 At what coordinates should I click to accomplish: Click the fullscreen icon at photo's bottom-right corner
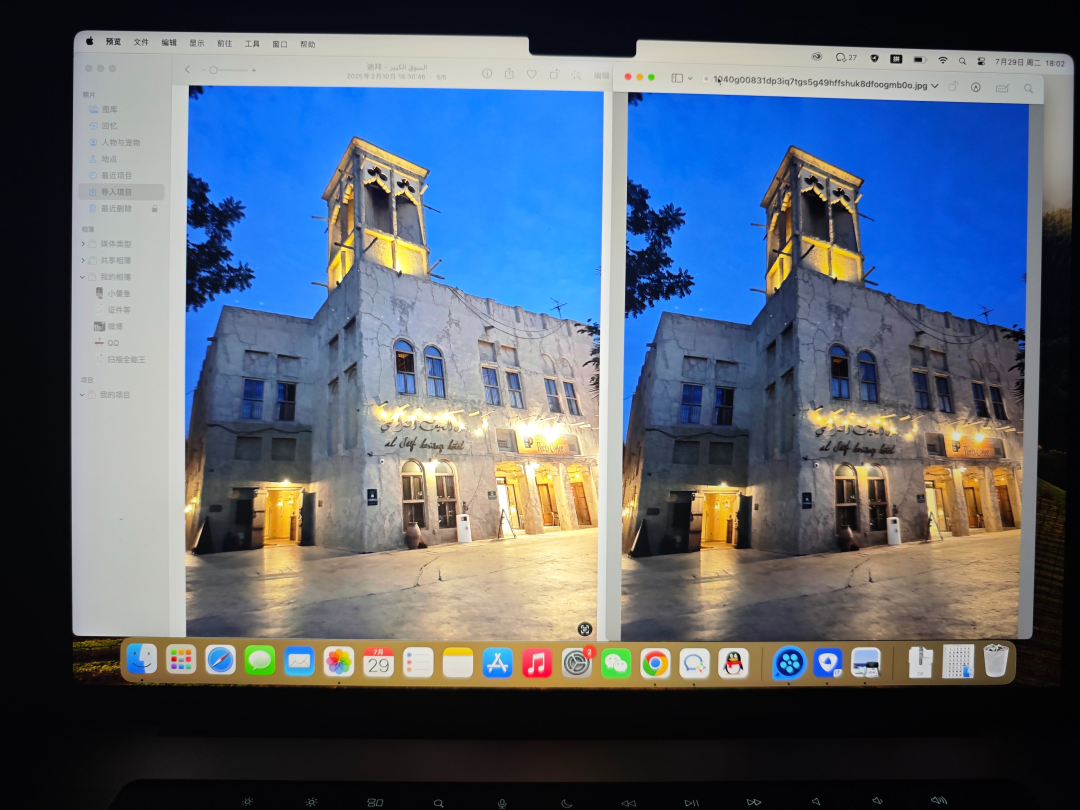pos(585,629)
